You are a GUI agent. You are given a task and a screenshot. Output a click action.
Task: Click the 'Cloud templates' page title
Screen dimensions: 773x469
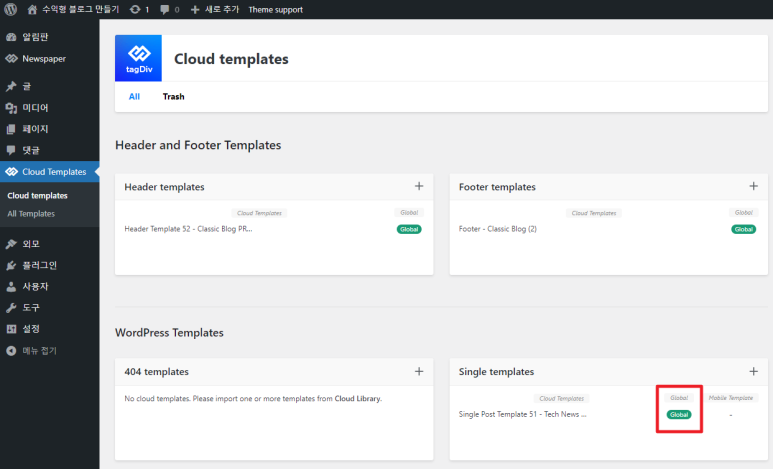(231, 59)
